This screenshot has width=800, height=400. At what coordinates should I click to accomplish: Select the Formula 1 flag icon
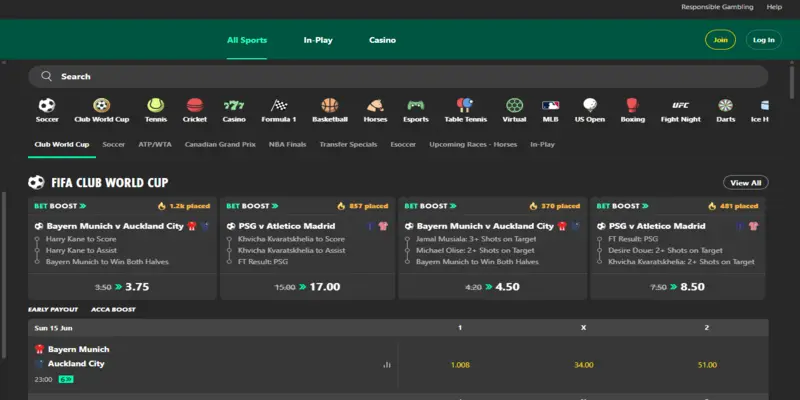point(279,106)
